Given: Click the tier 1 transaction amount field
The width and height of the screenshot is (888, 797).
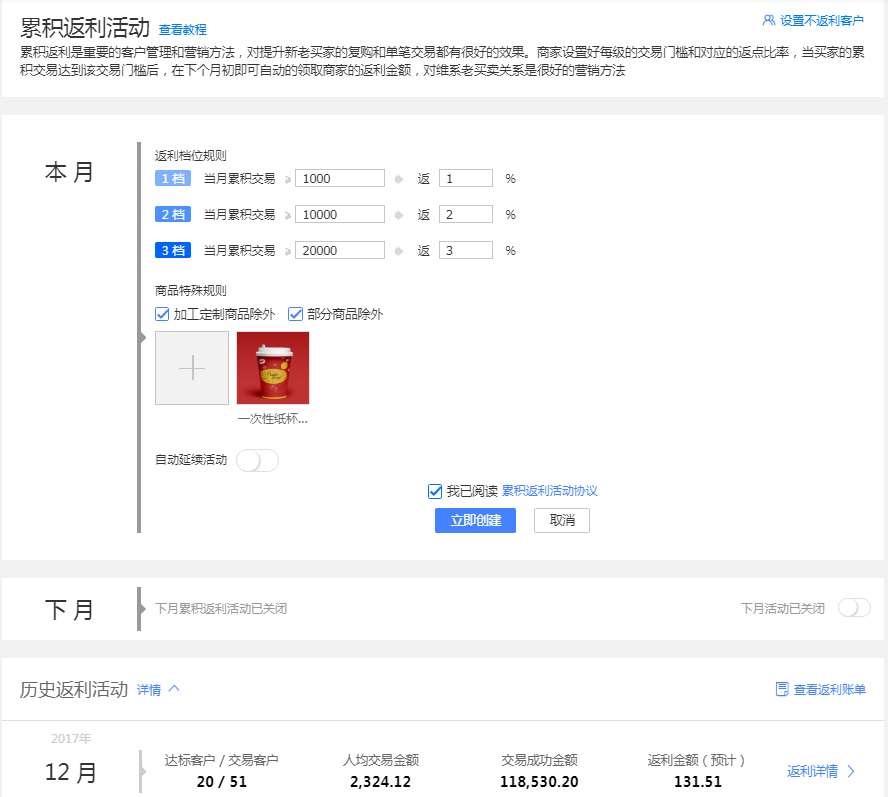Looking at the screenshot, I should coord(339,178).
